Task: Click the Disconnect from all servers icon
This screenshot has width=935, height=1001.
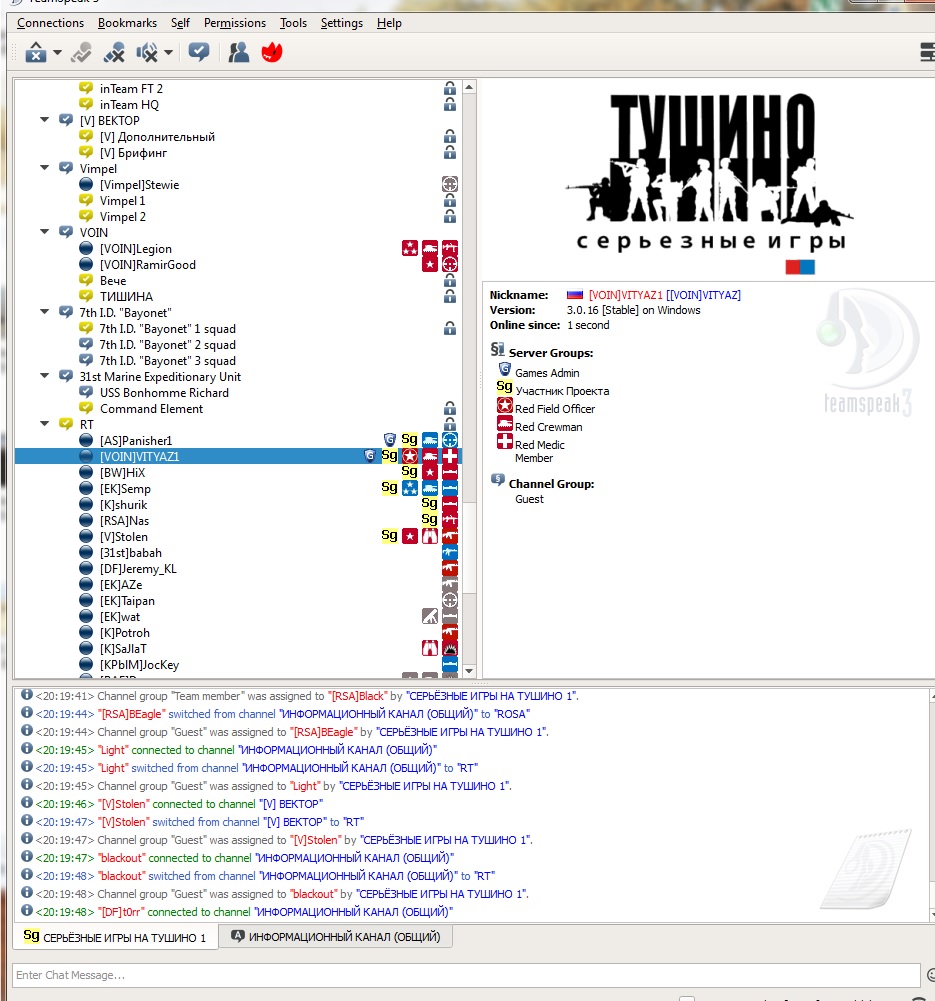Action: [114, 52]
